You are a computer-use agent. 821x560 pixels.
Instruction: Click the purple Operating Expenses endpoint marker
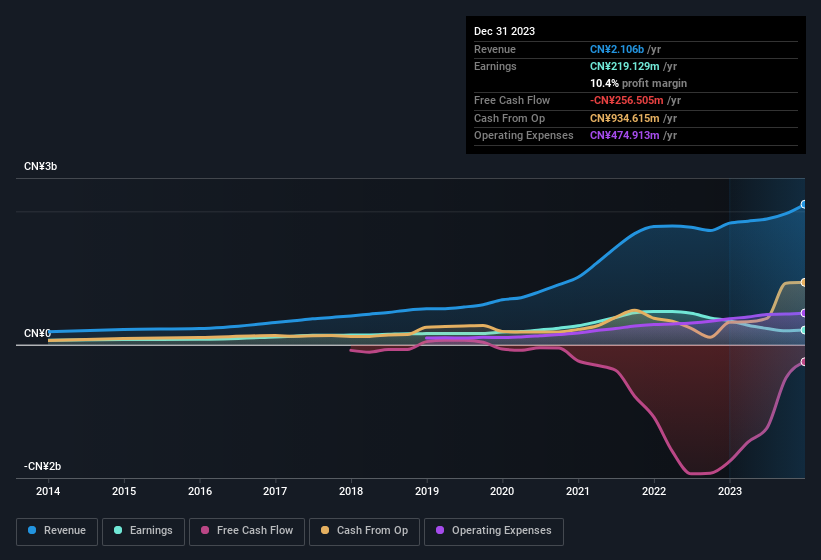tap(804, 313)
